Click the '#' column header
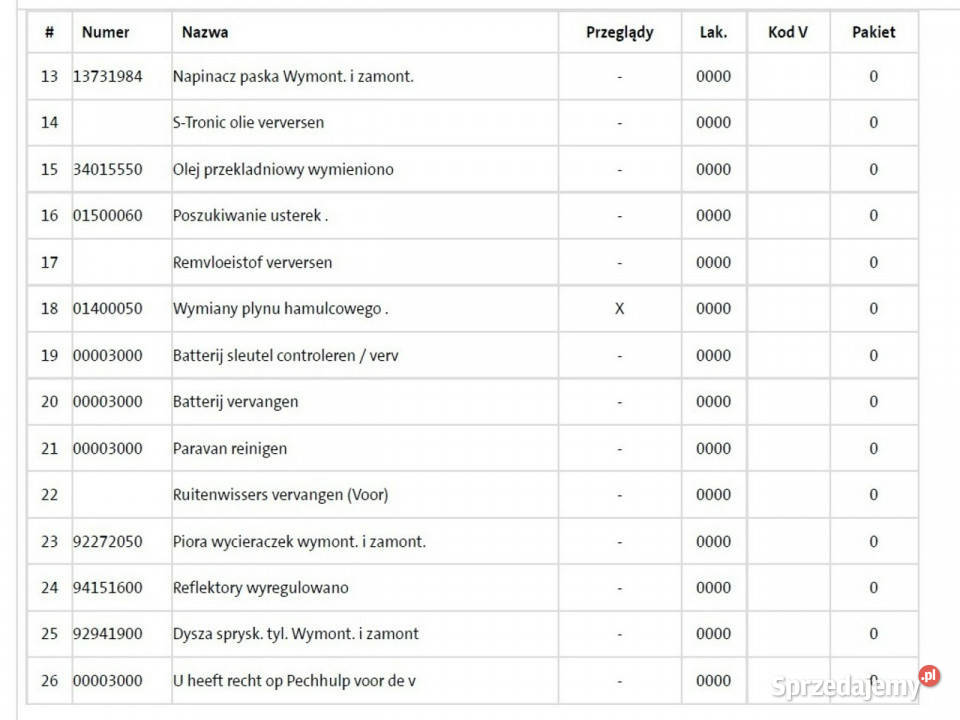 (49, 32)
